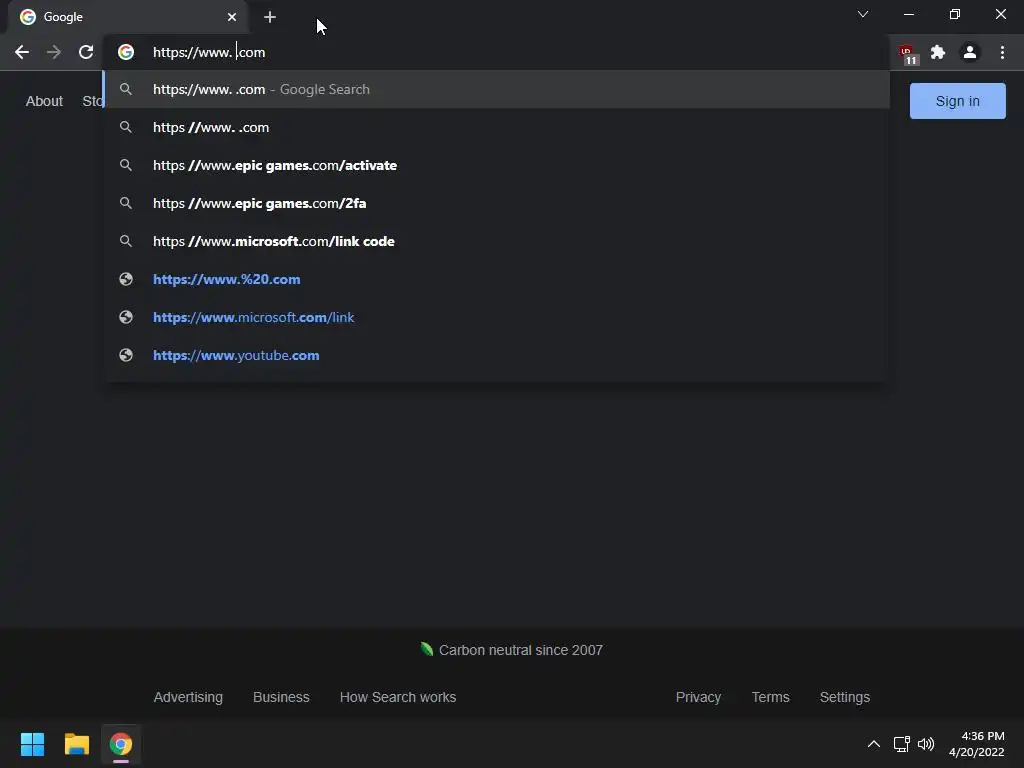Click the Google icon in address bar
Viewport: 1024px width, 768px height.
[126, 52]
